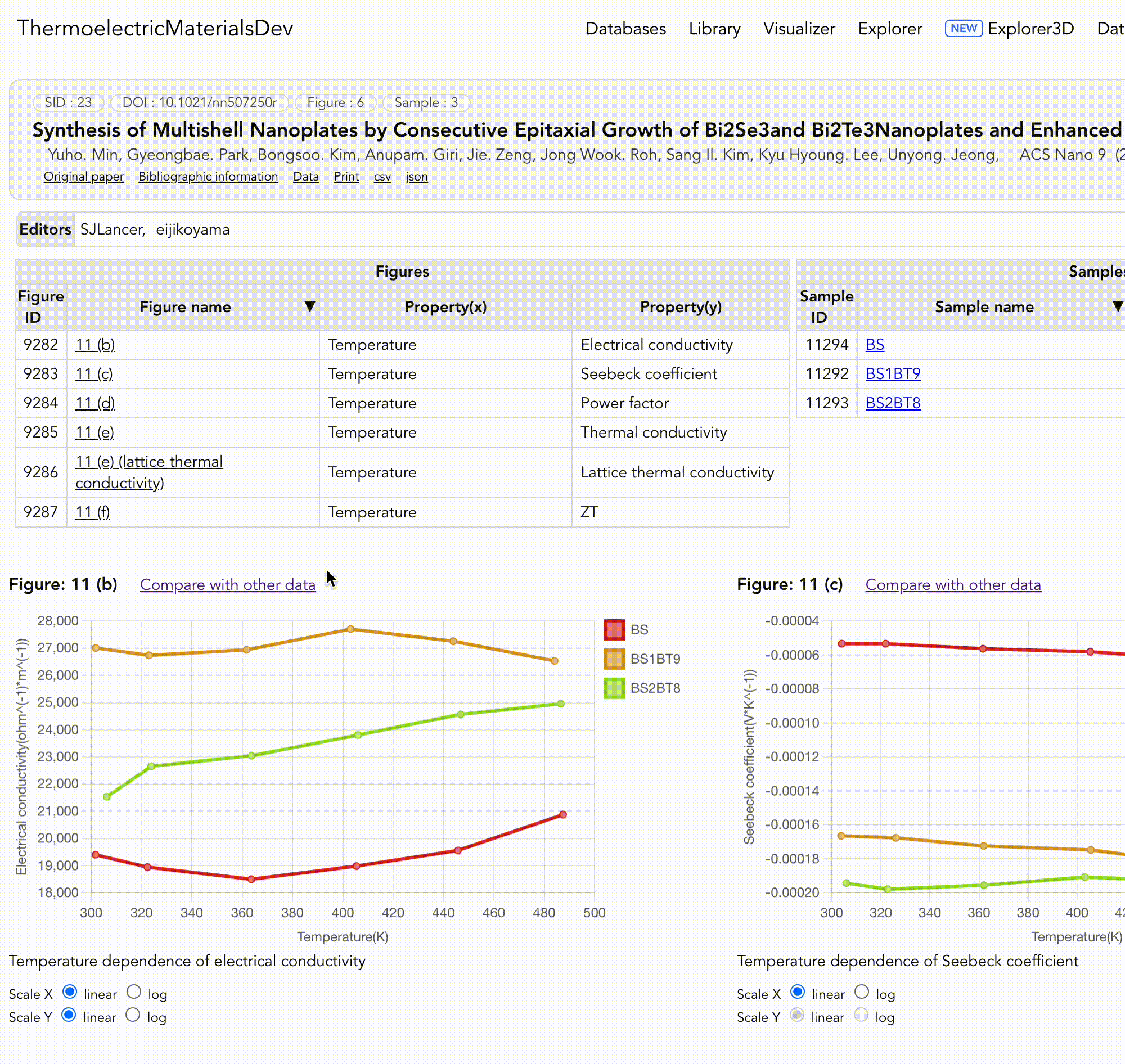This screenshot has height=1064, width=1125.
Task: Click the last BS data point near 487 K
Action: tap(563, 814)
